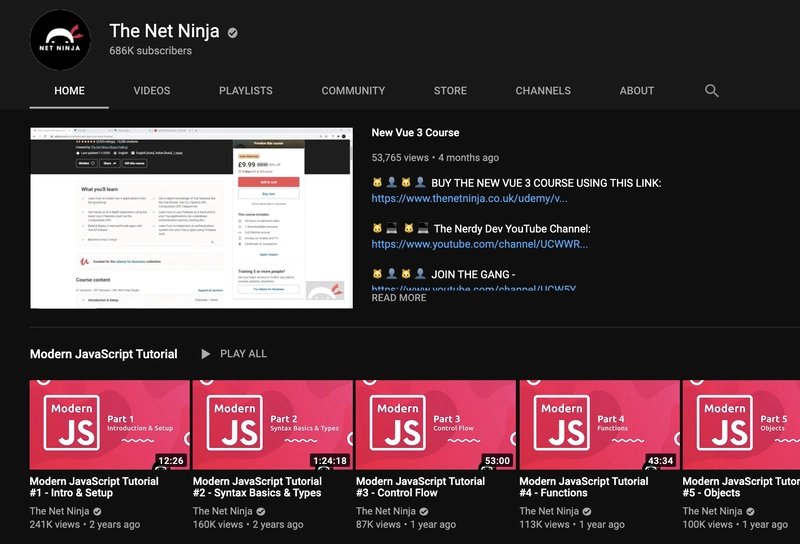This screenshot has height=544, width=800.
Task: Open thenetninja.co.uk udemy link
Action: click(469, 199)
